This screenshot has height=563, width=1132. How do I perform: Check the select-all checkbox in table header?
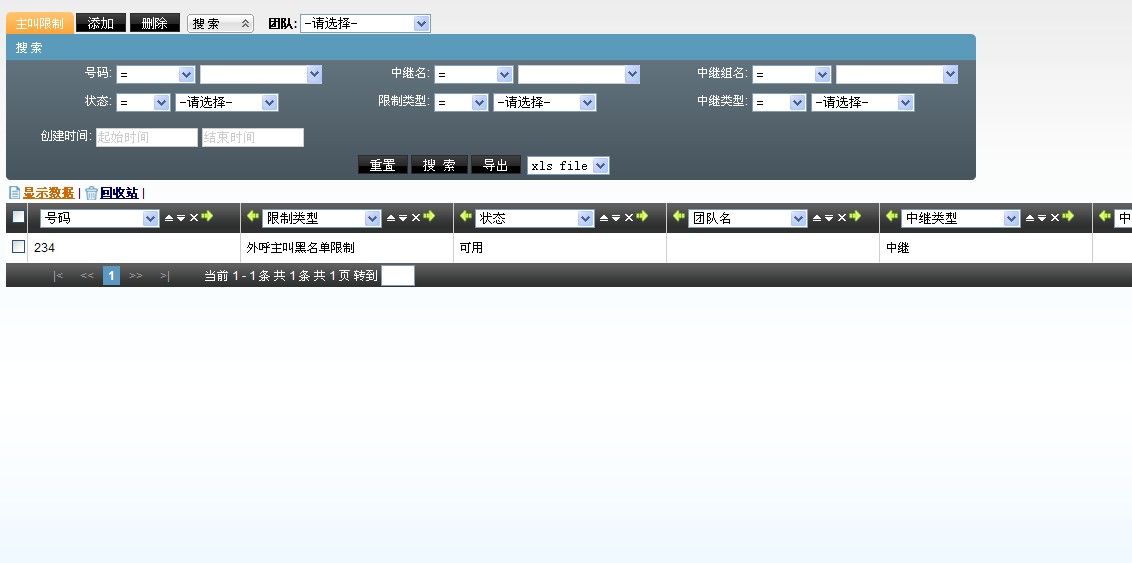tap(19, 217)
